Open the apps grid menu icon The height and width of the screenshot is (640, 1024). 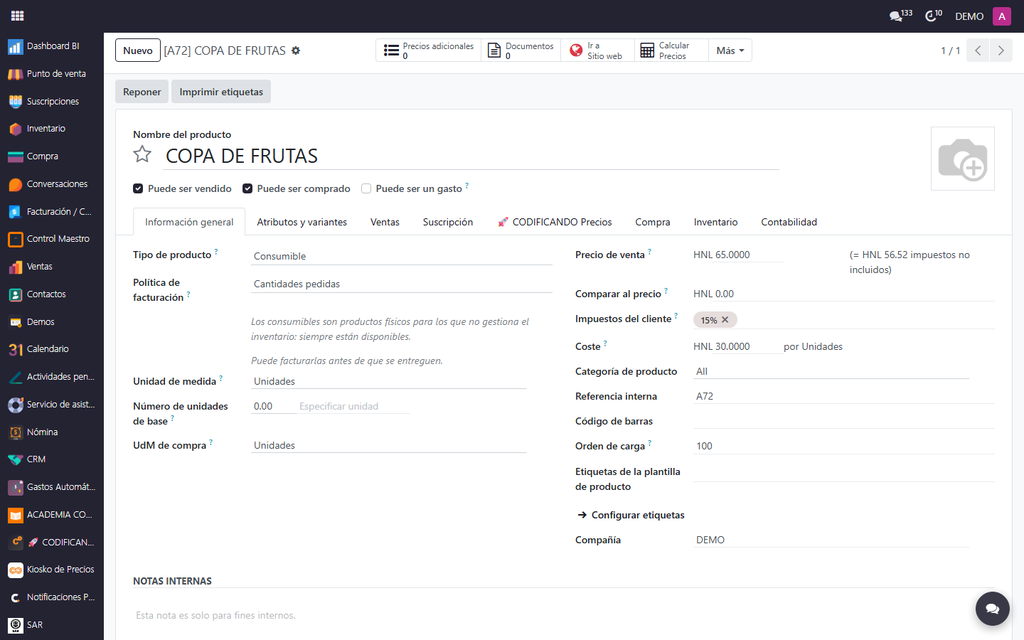tap(18, 16)
